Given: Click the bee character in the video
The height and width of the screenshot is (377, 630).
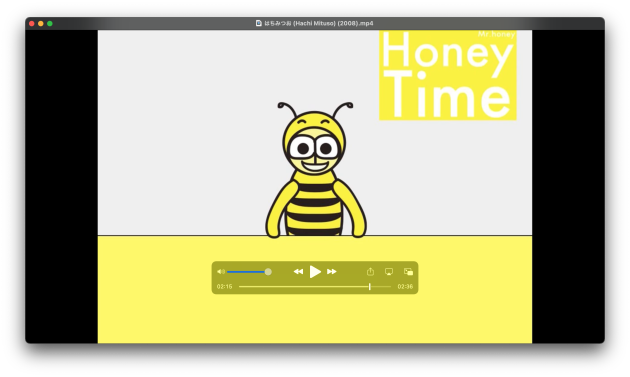Looking at the screenshot, I should [315, 170].
